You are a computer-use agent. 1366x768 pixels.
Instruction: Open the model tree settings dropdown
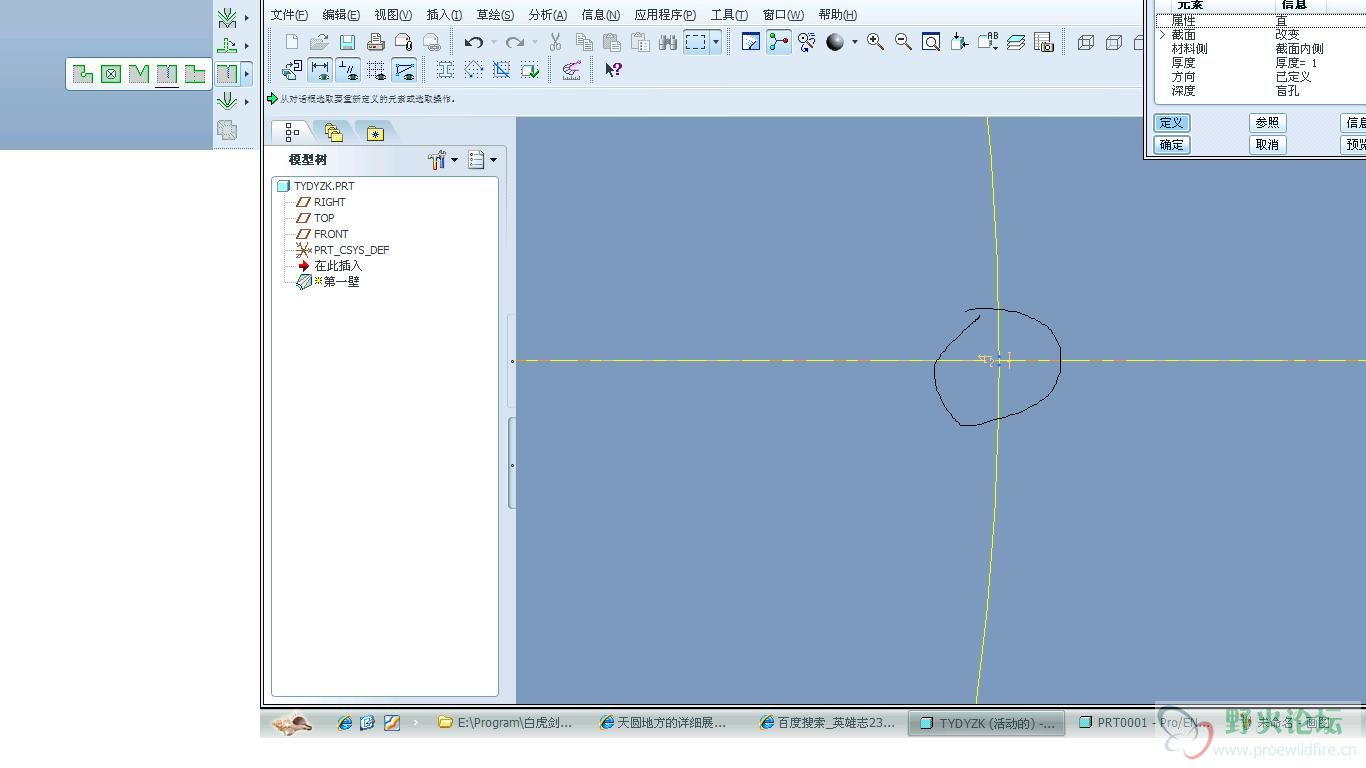442,160
